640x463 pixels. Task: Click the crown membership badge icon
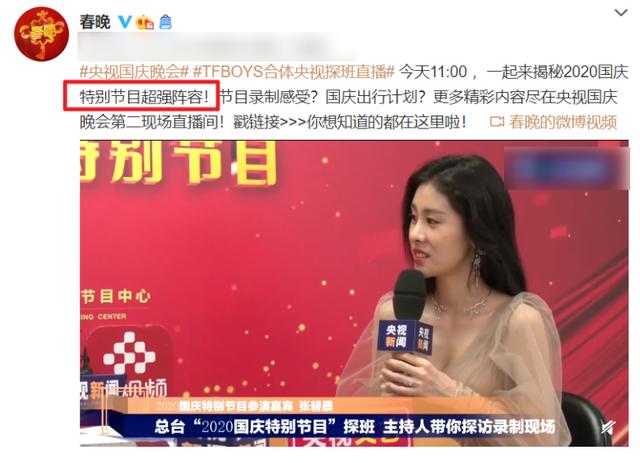coord(145,22)
